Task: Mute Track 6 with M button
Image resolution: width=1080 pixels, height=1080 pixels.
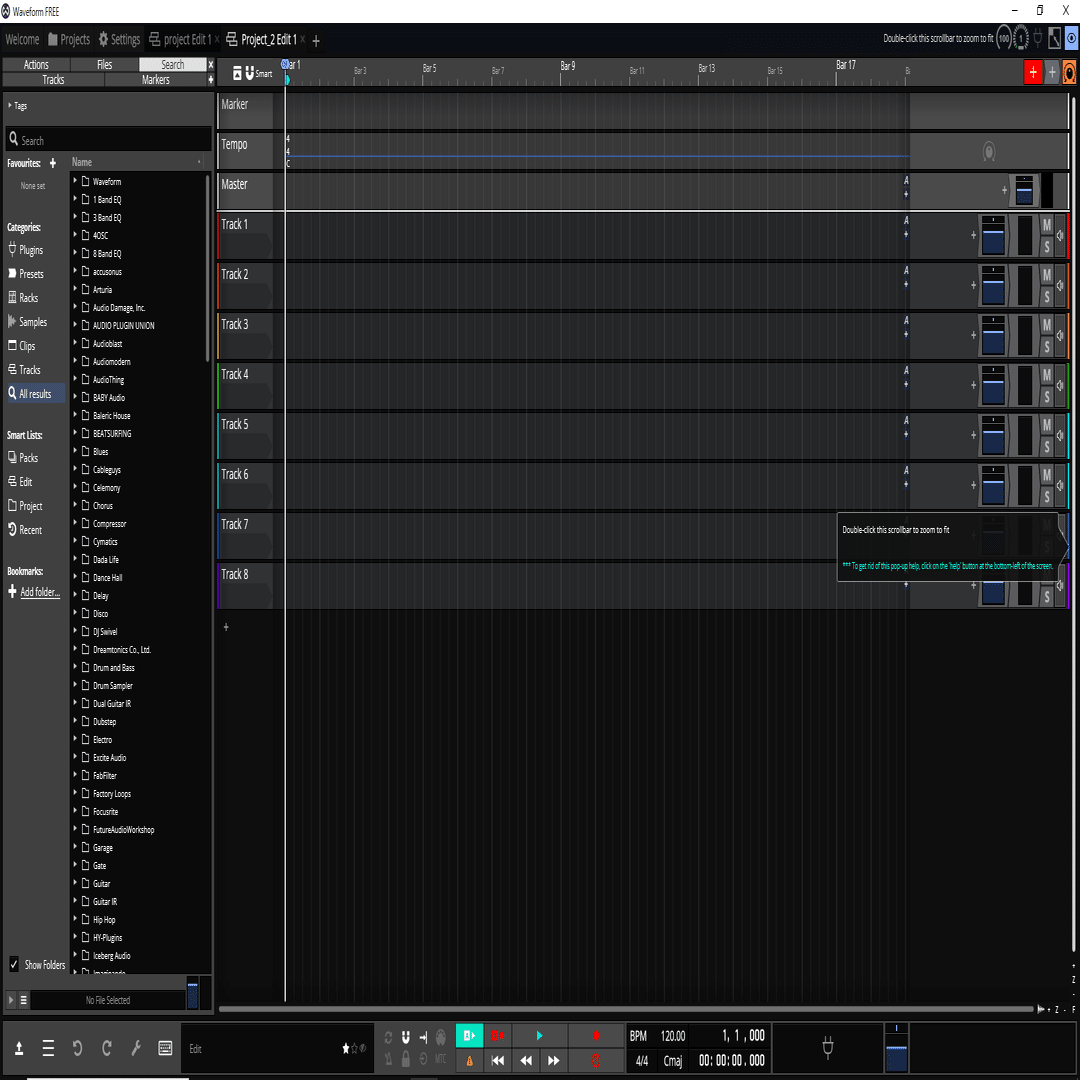Action: (1046, 475)
